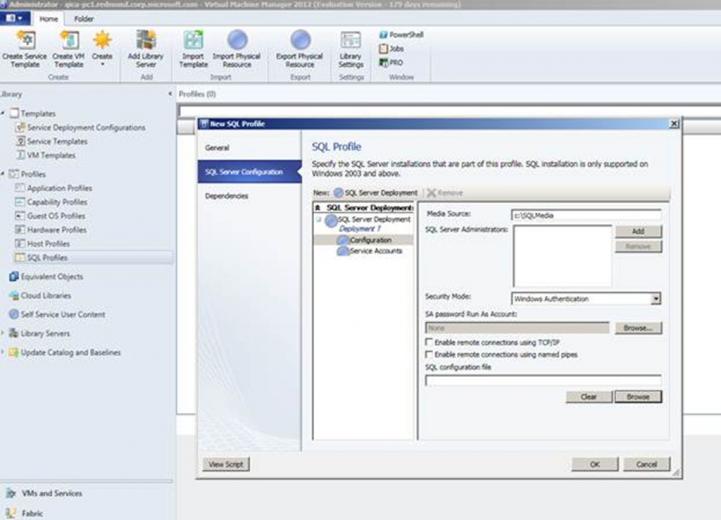Select Equivalent Objects node
The height and width of the screenshot is (520, 721).
[x=52, y=276]
